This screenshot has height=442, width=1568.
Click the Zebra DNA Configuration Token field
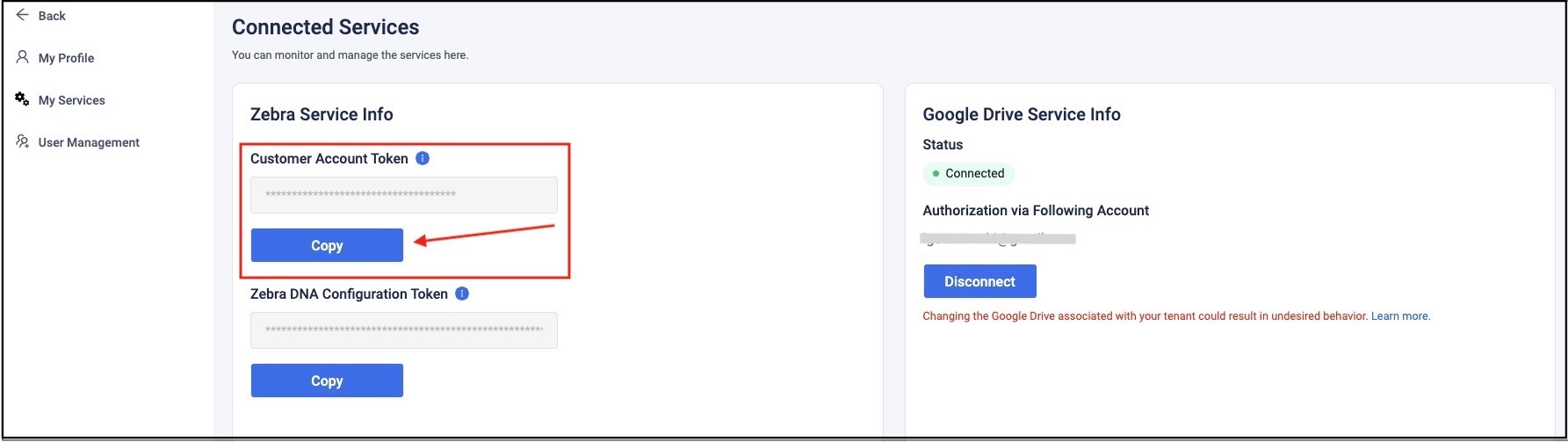(404, 330)
